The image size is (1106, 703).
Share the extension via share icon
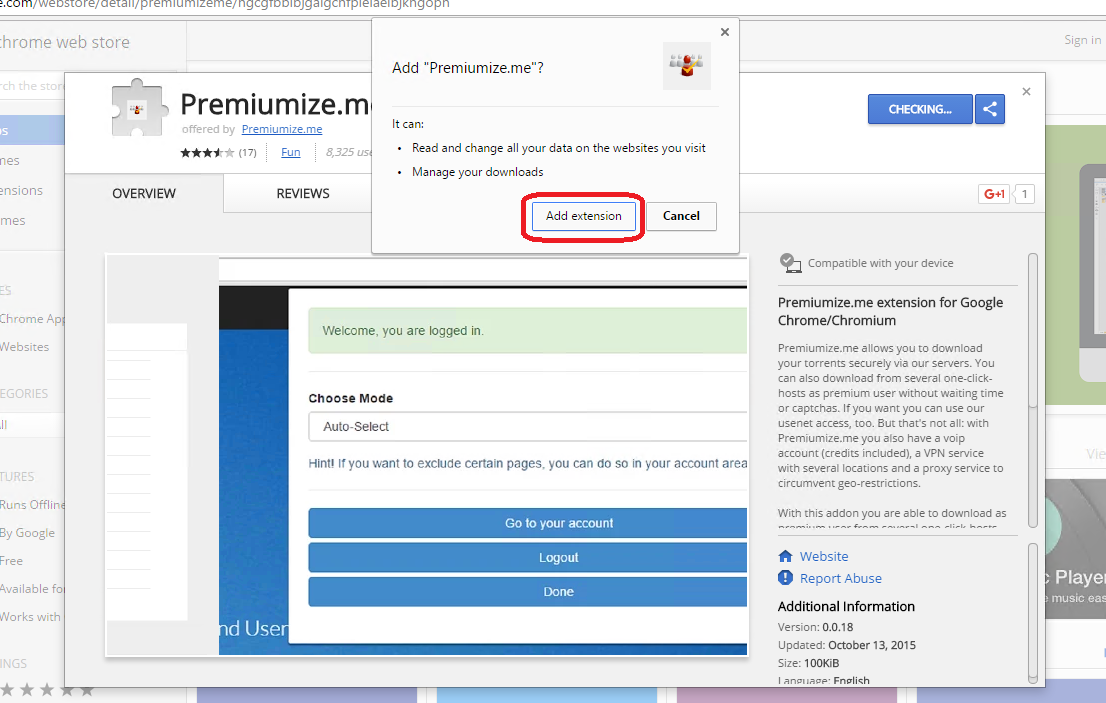[x=990, y=109]
